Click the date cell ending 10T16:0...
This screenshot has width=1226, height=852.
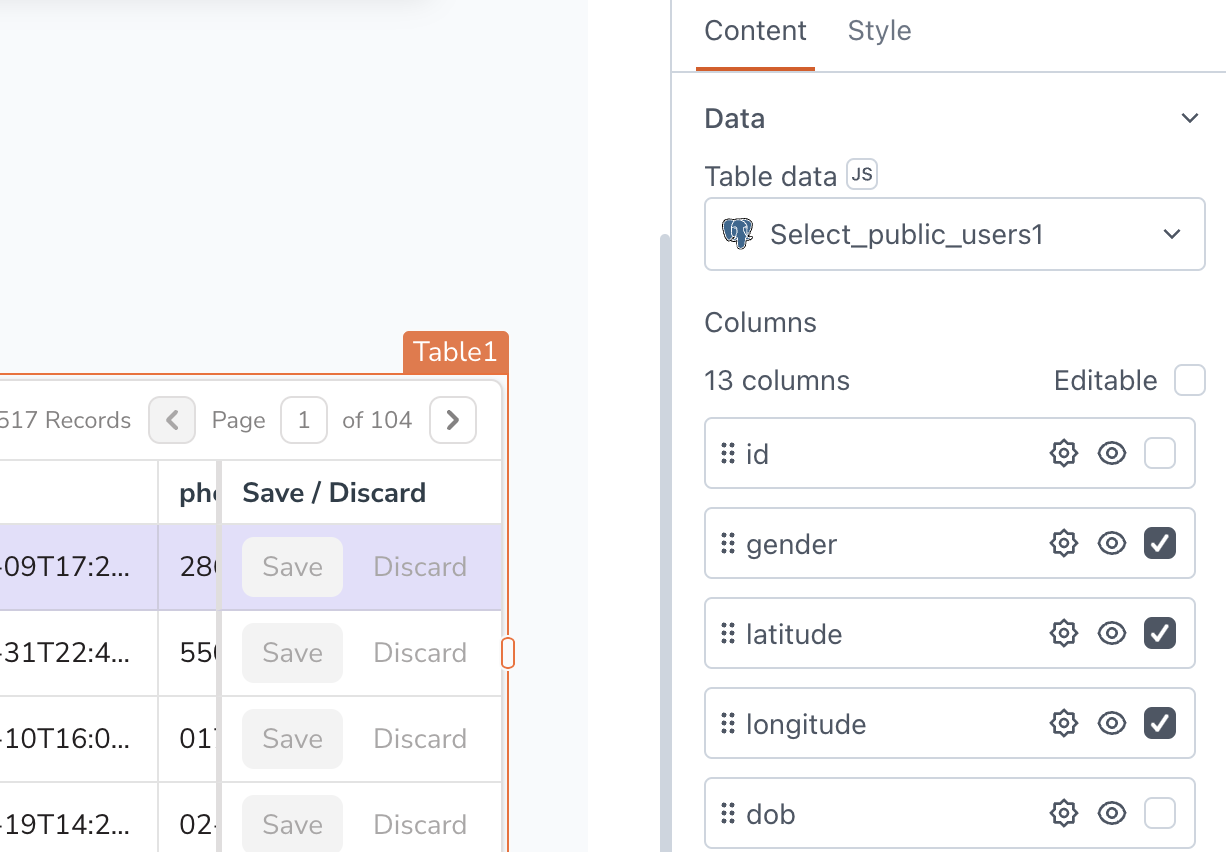tap(79, 739)
